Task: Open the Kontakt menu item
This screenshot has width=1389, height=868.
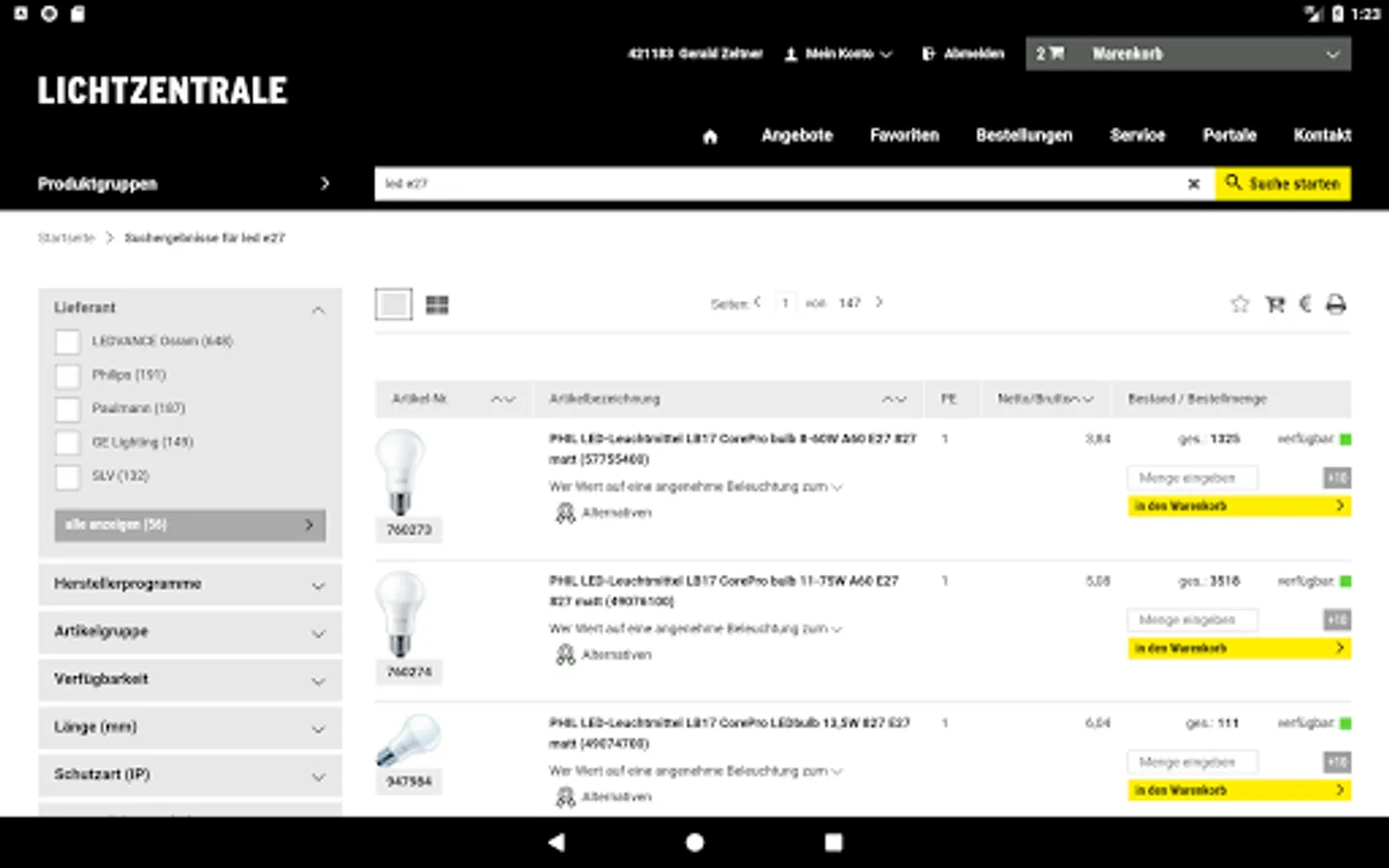Action: (x=1322, y=136)
